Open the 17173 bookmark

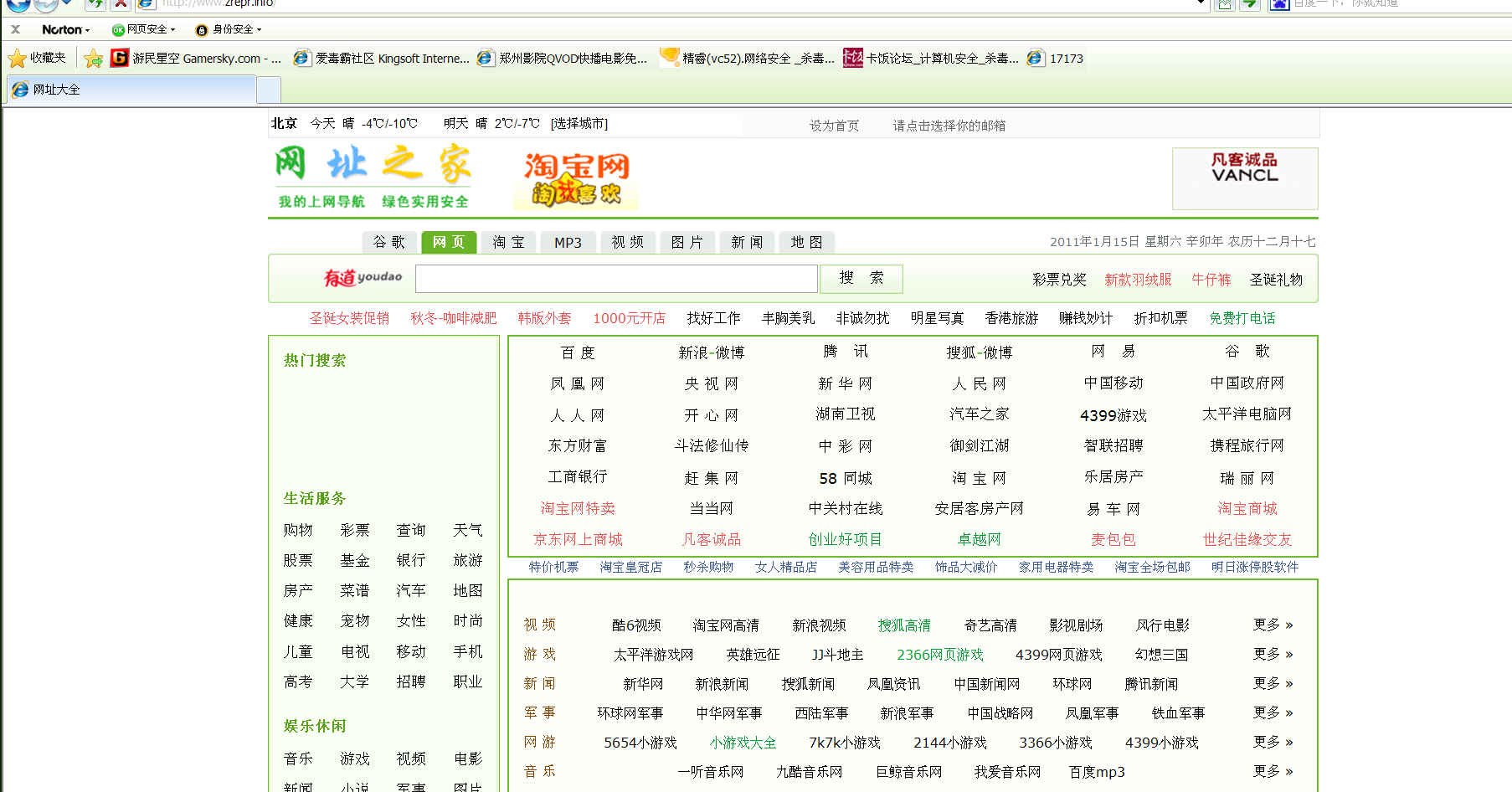point(1055,58)
